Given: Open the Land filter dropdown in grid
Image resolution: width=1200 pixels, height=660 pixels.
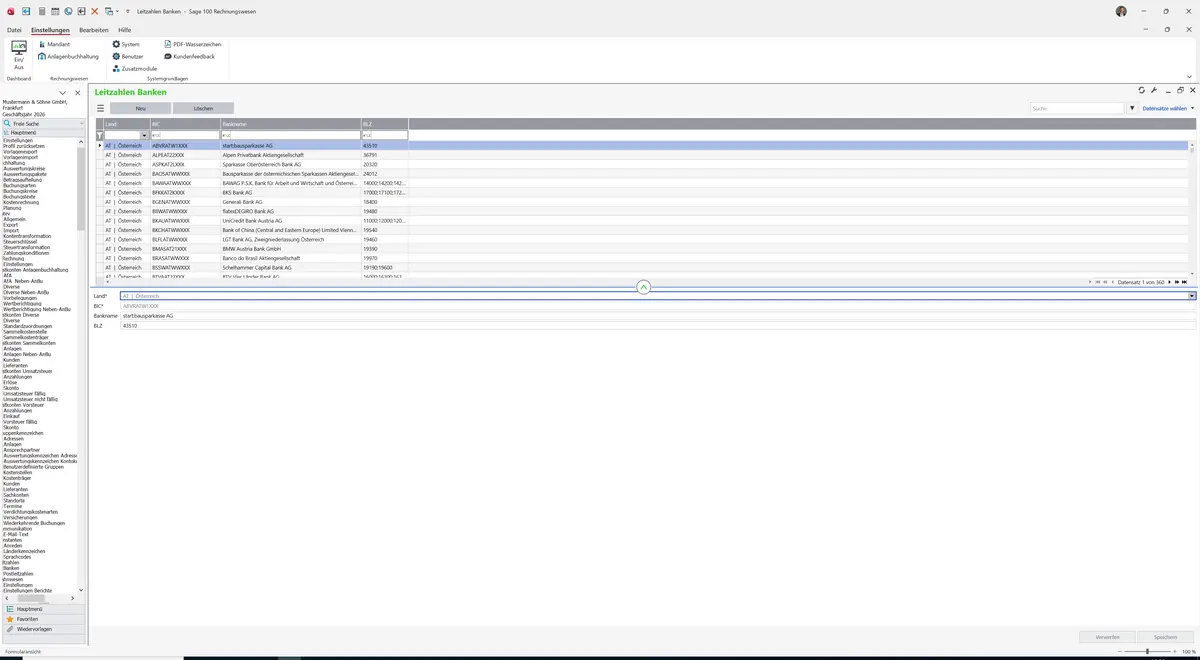Looking at the screenshot, I should pos(144,135).
